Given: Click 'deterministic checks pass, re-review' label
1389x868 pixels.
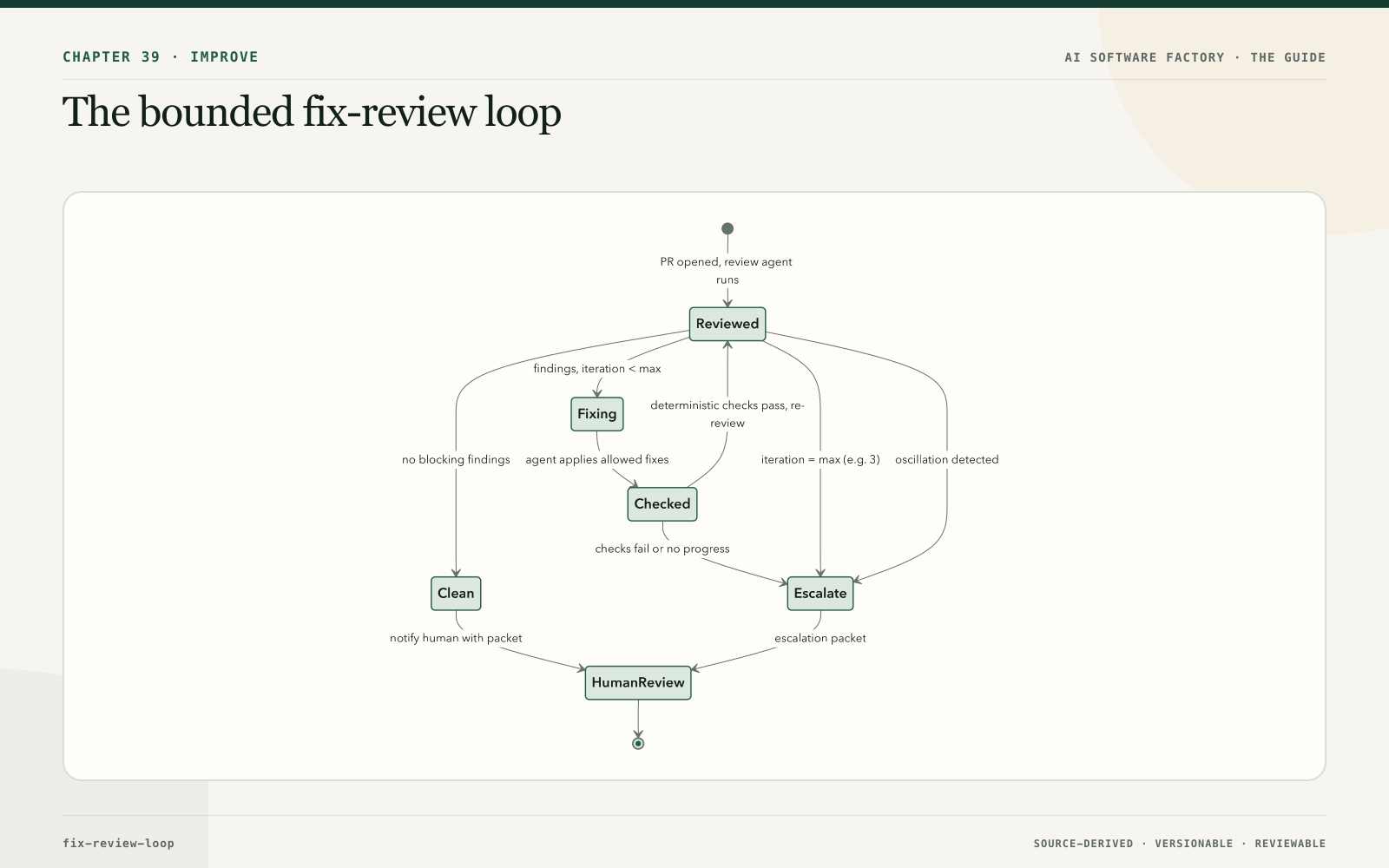Looking at the screenshot, I should [727, 414].
